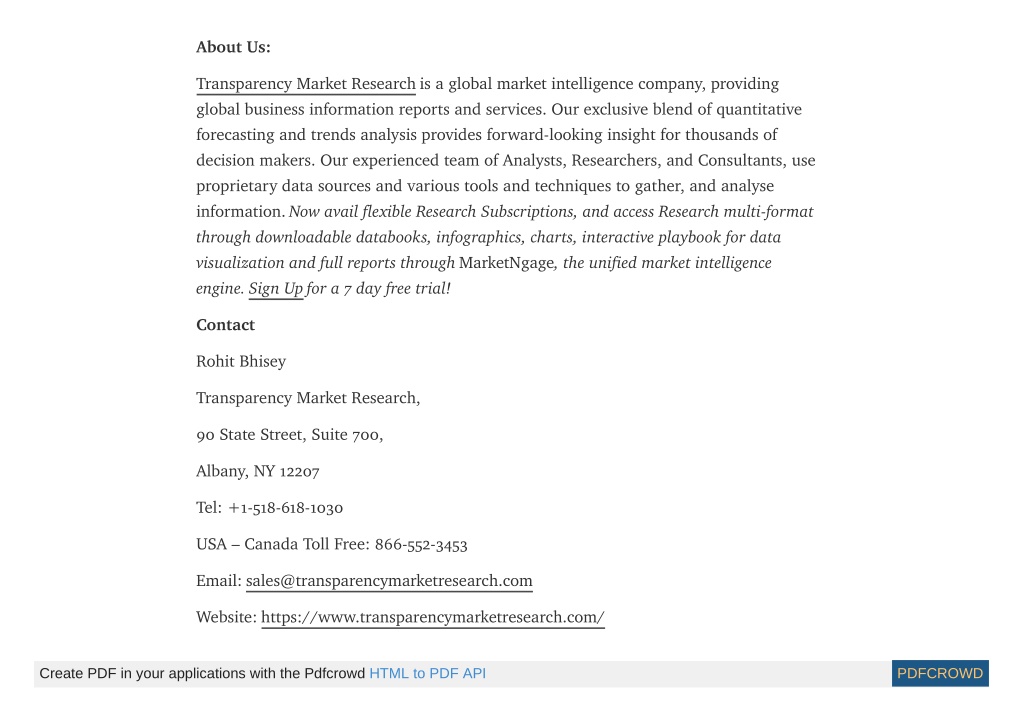The height and width of the screenshot is (724, 1023).
Task: Click the Contact heading
Action: pos(225,325)
